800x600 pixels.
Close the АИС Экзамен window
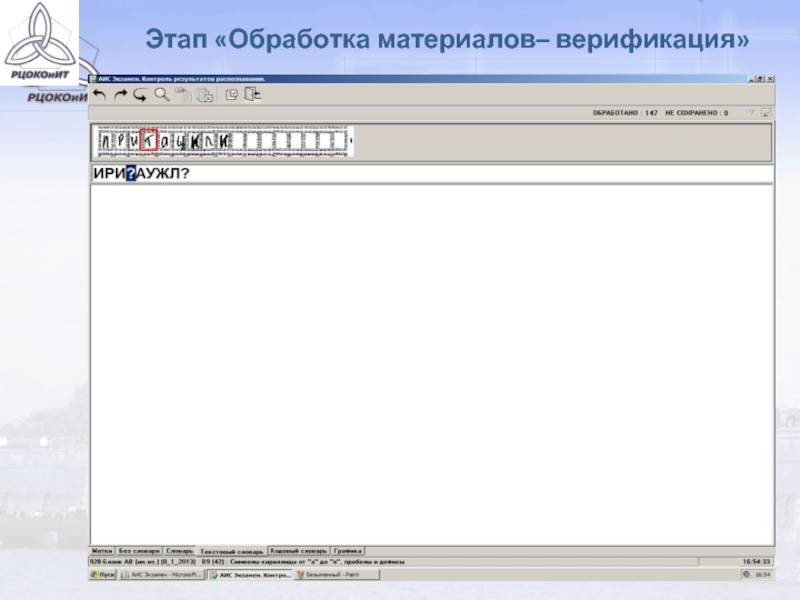tap(770, 79)
